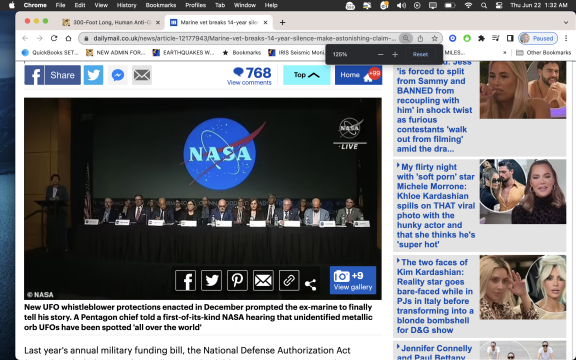Expand Other Bookmarks folder
The width and height of the screenshot is (576, 360).
(x=543, y=53)
